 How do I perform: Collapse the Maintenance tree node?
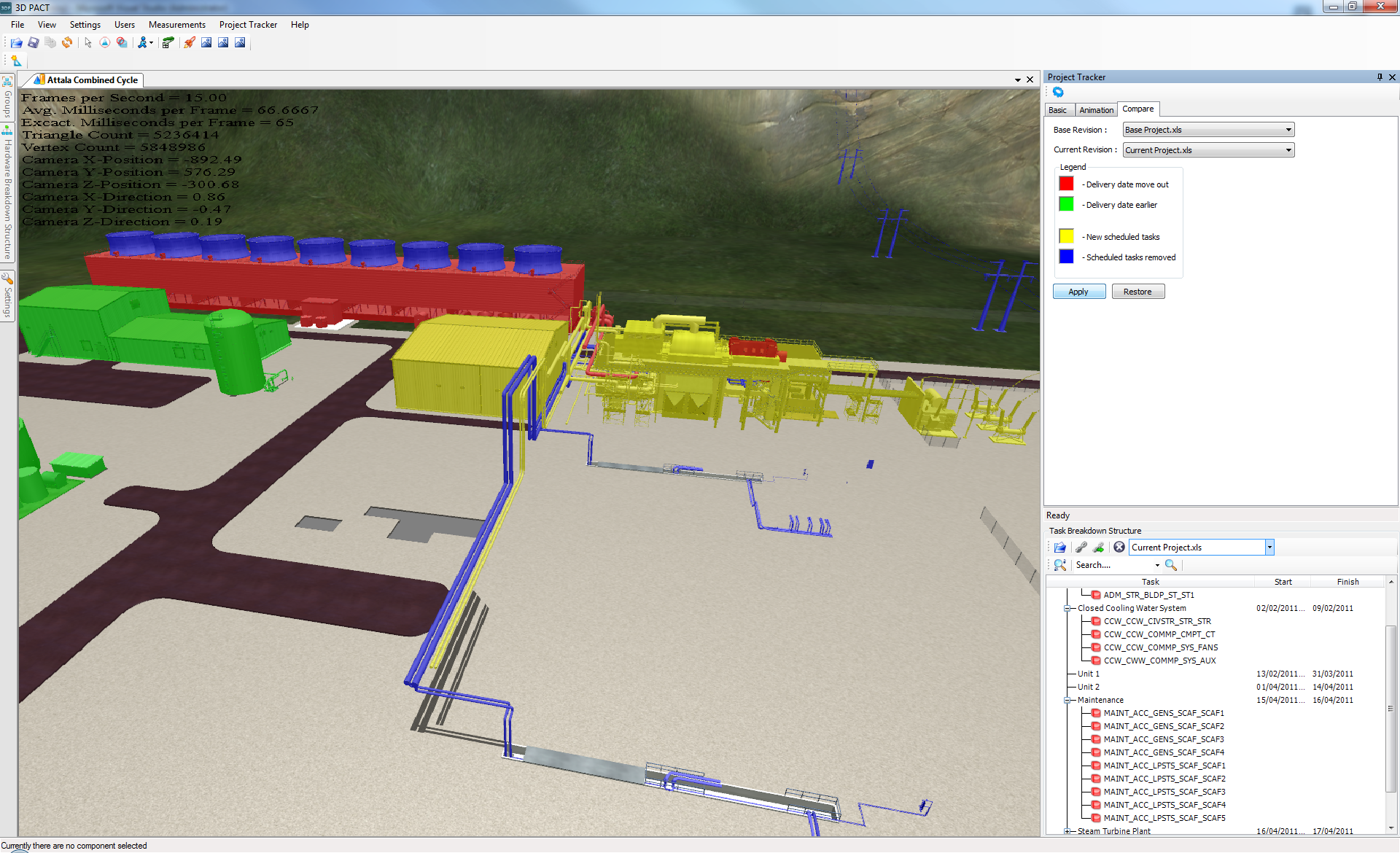pos(1067,701)
